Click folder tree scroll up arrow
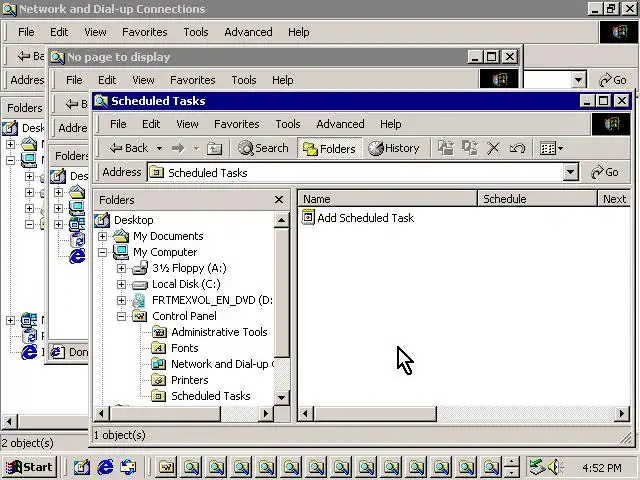Screen dimensions: 640x480 [x=282, y=220]
